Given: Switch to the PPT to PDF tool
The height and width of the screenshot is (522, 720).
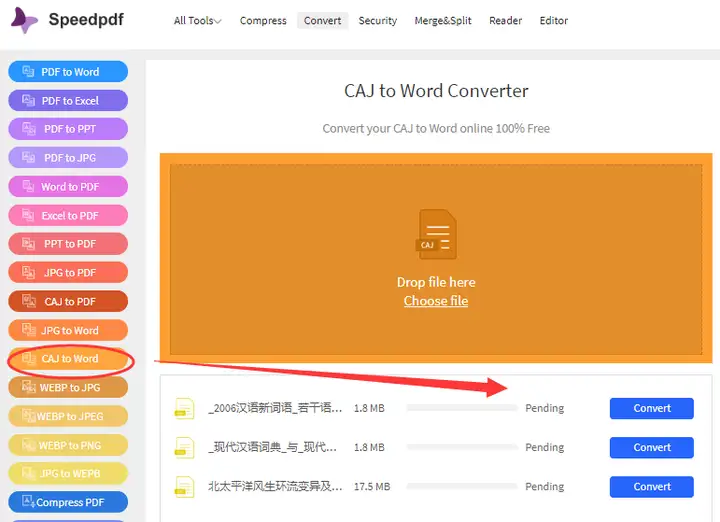Looking at the screenshot, I should click(x=68, y=244).
